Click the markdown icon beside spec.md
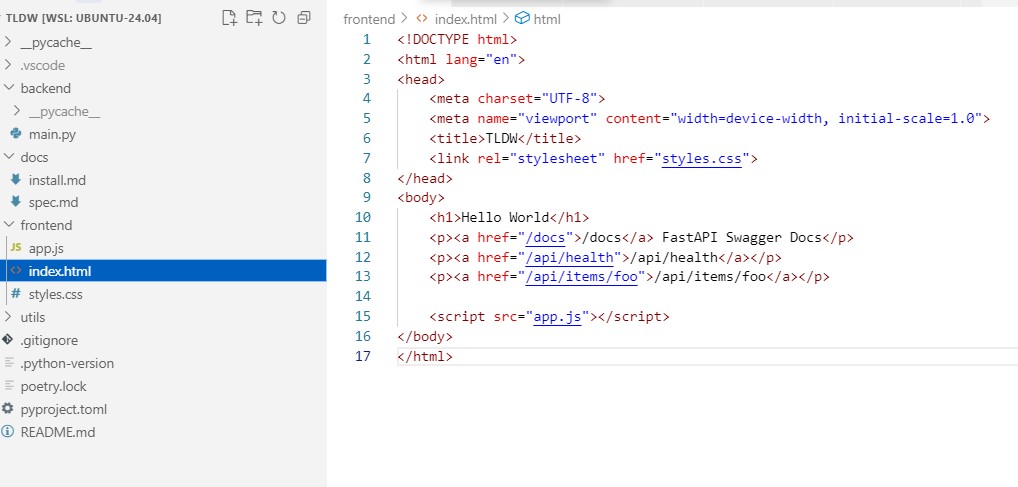This screenshot has width=1018, height=487. (x=16, y=202)
